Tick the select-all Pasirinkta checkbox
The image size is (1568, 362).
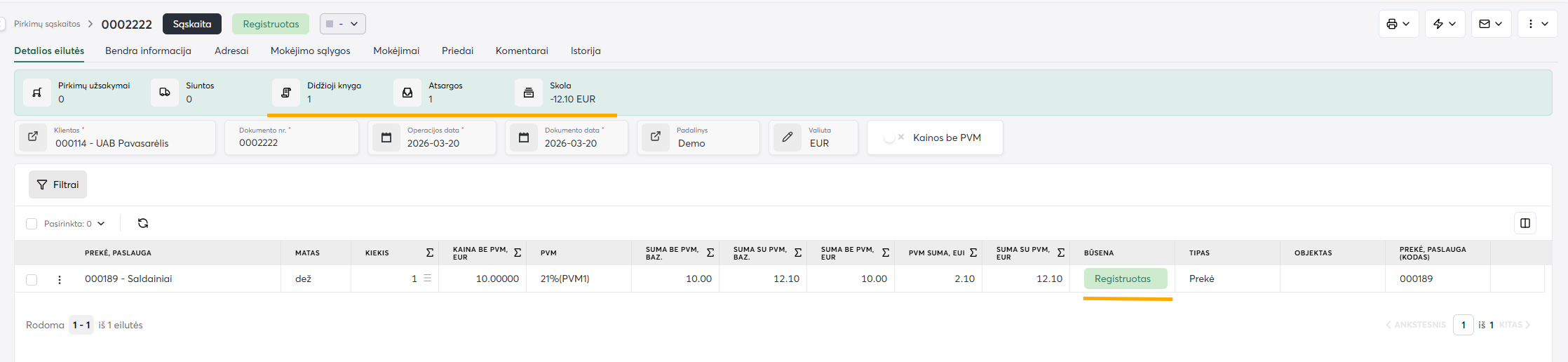pos(32,224)
